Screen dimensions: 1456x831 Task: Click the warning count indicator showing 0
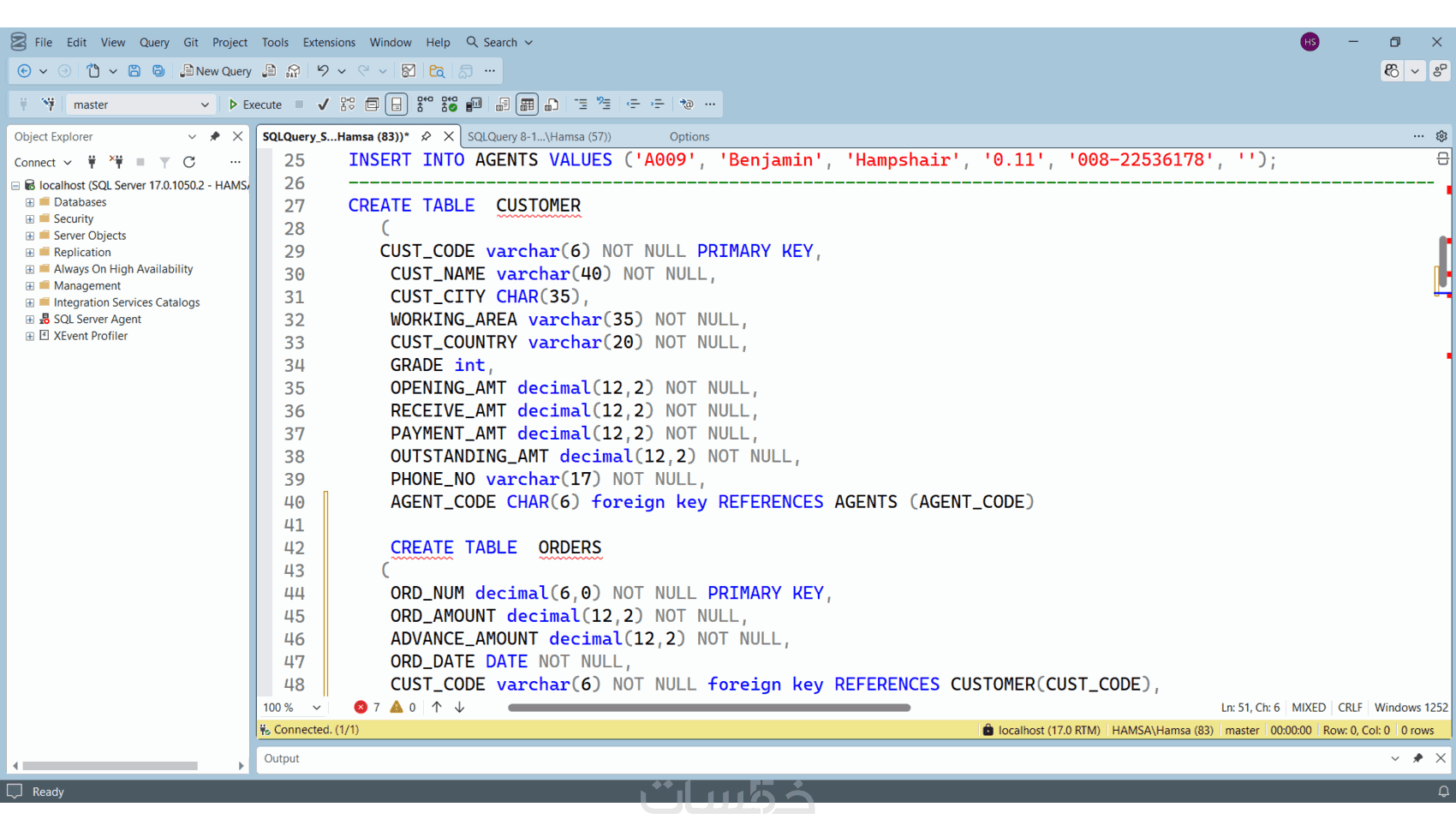click(403, 708)
